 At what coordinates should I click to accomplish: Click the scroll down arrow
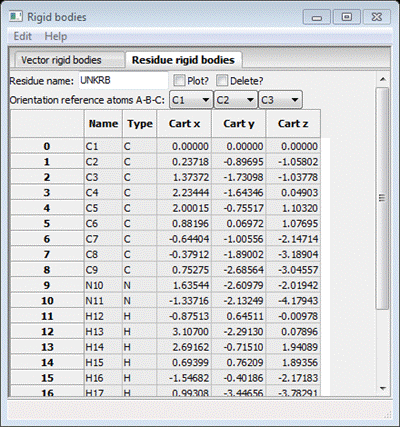click(383, 389)
